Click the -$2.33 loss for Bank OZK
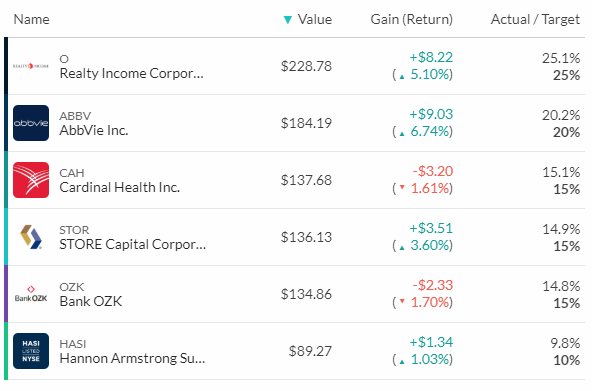The width and height of the screenshot is (592, 391). tap(433, 285)
